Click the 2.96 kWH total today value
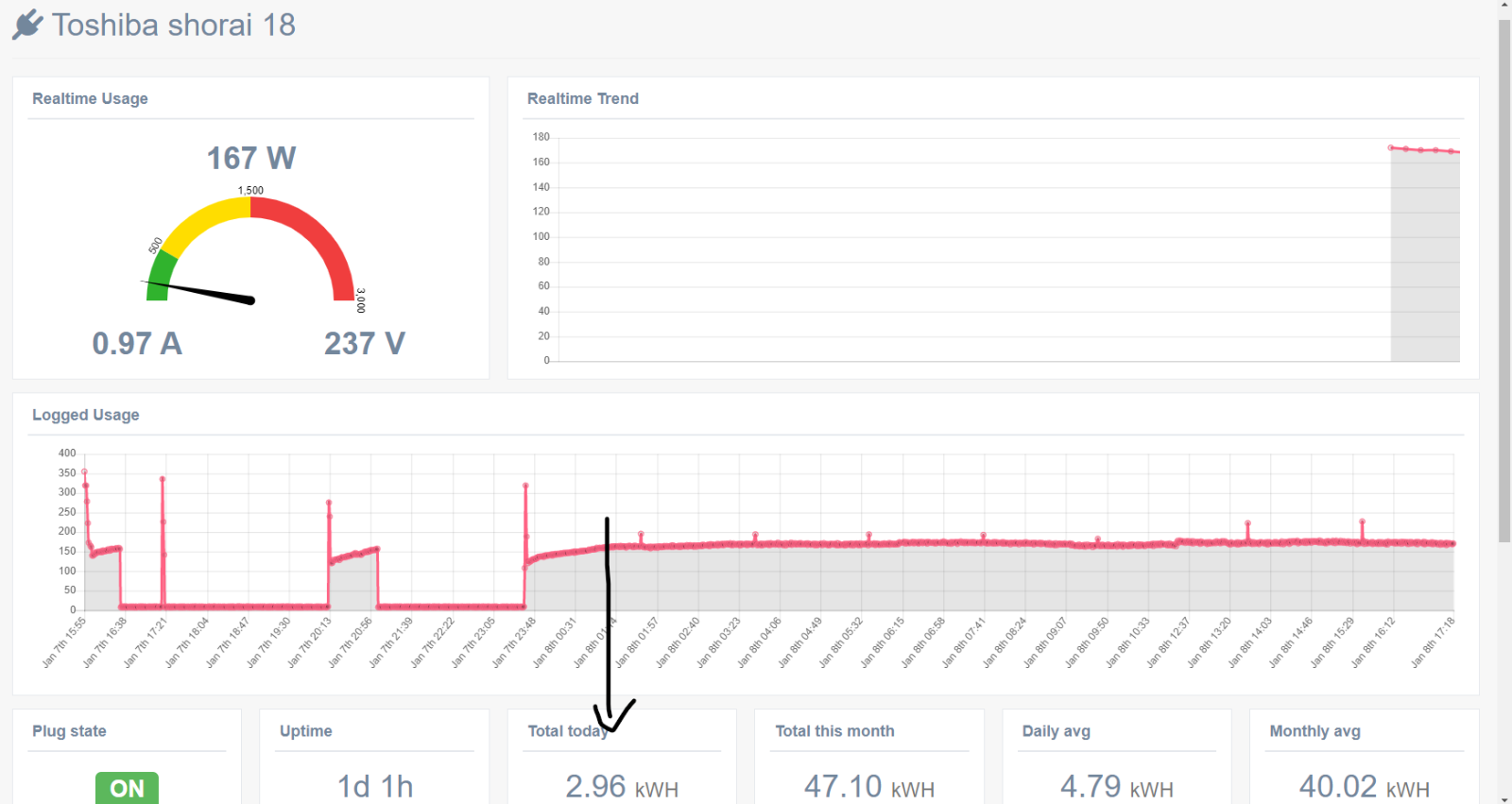1512x804 pixels. pos(622,786)
